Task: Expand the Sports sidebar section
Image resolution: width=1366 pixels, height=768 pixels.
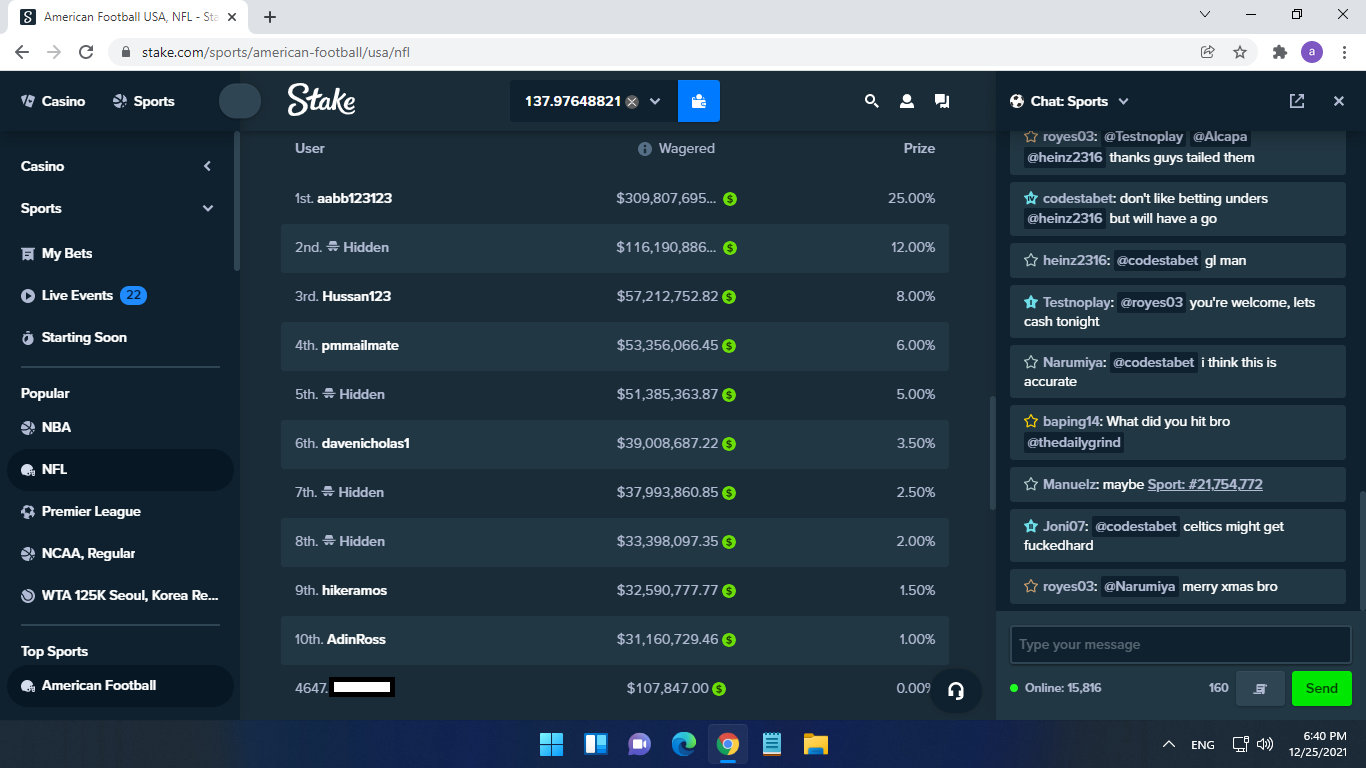Action: click(208, 208)
